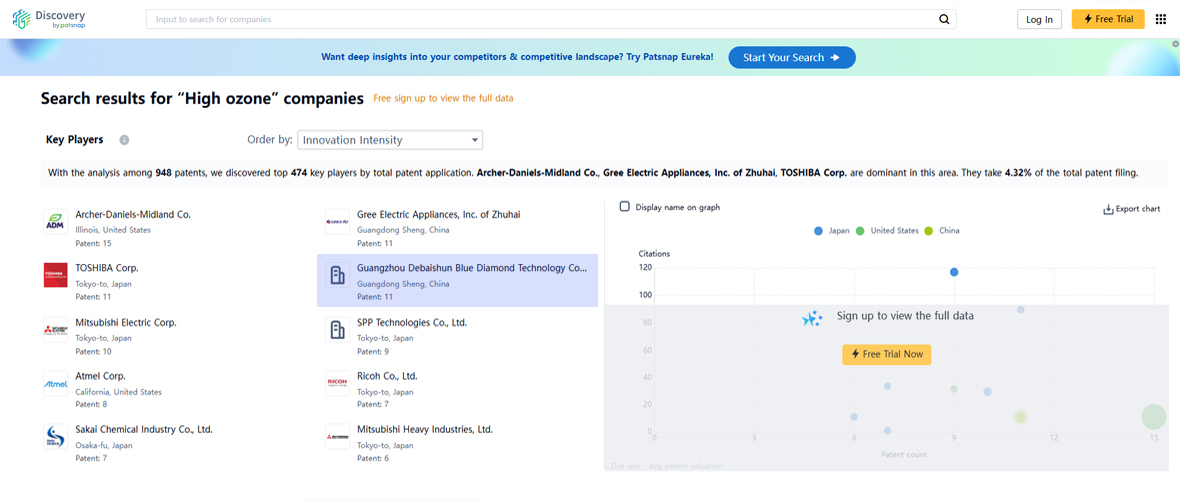Open the Order by Innovation Intensity dropdown
This screenshot has height=500, width=1180.
pos(390,140)
